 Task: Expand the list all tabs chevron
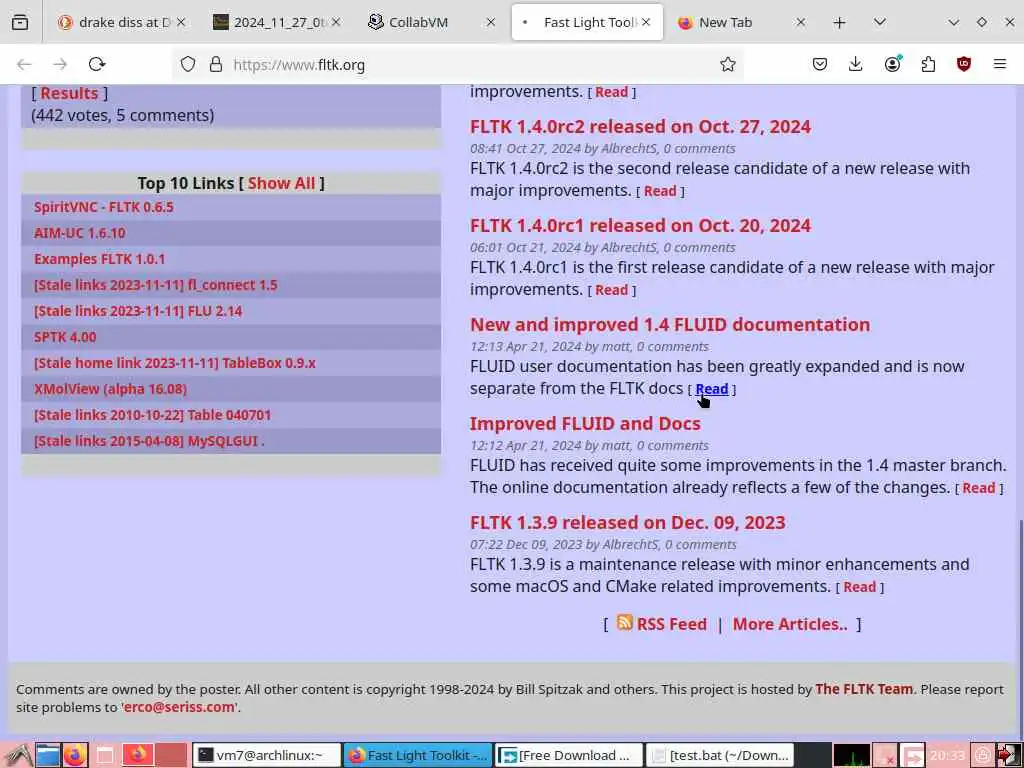coord(880,22)
